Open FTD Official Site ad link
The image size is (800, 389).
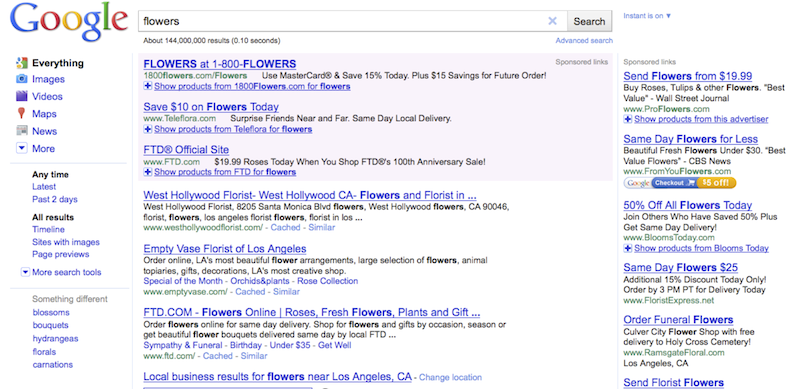click(186, 150)
